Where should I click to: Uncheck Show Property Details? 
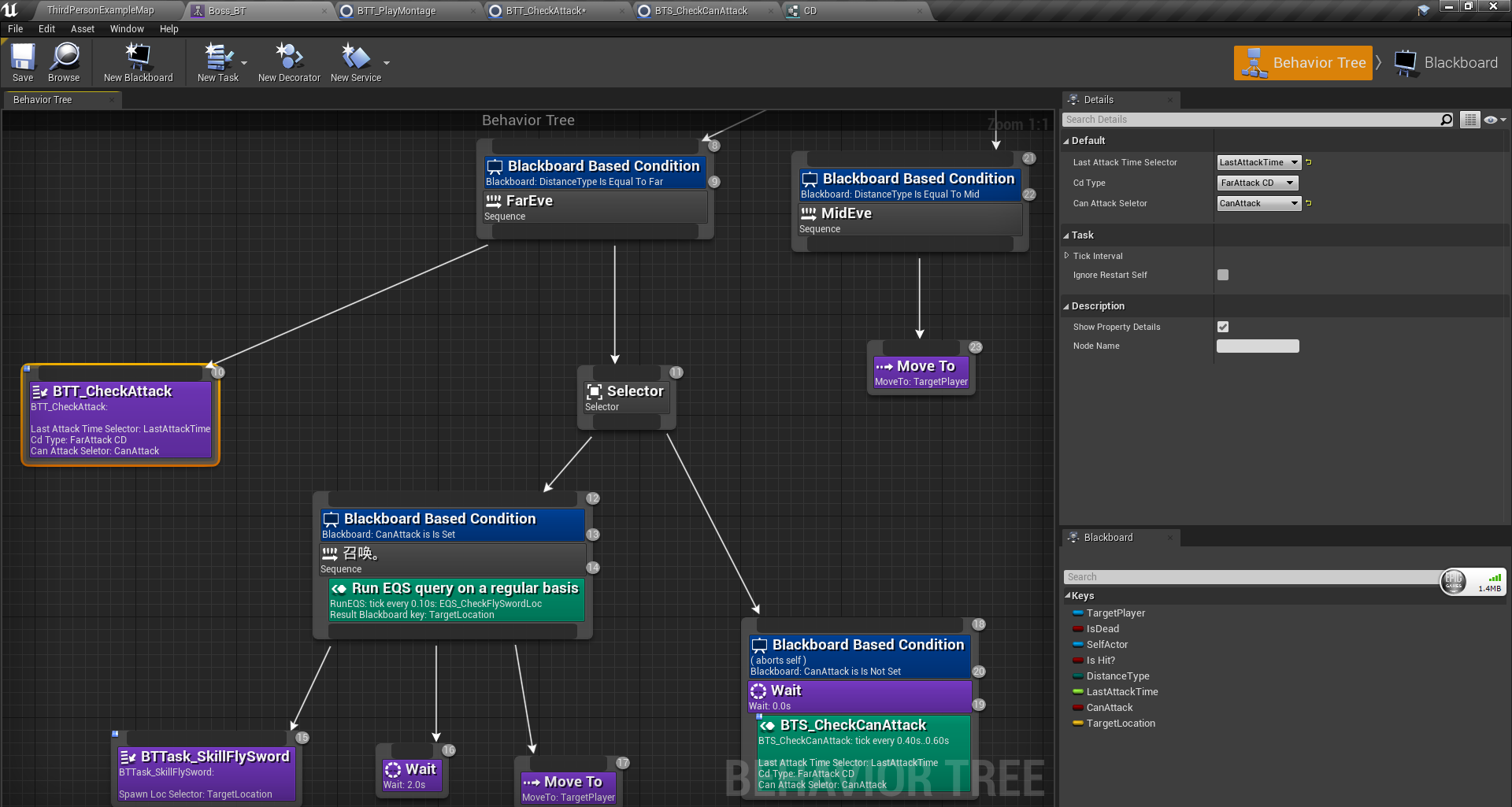pyautogui.click(x=1222, y=326)
